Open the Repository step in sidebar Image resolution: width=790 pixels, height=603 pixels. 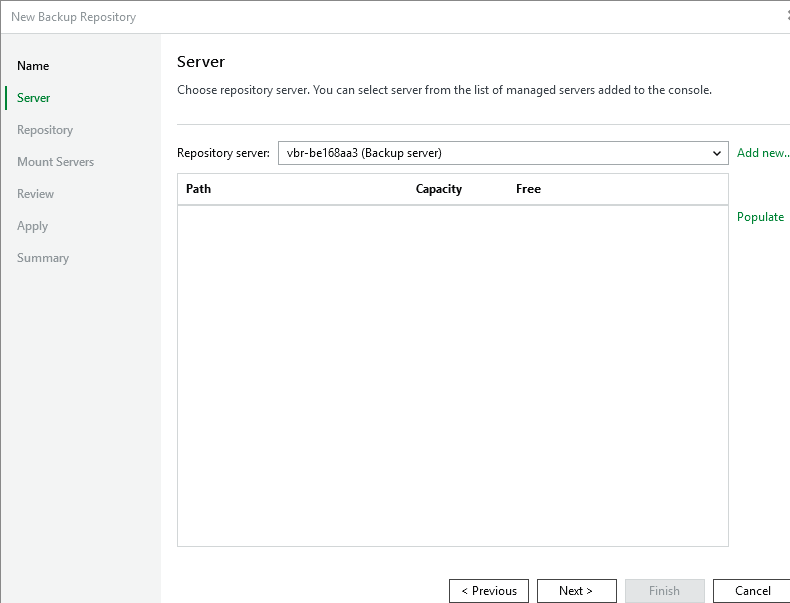(45, 130)
